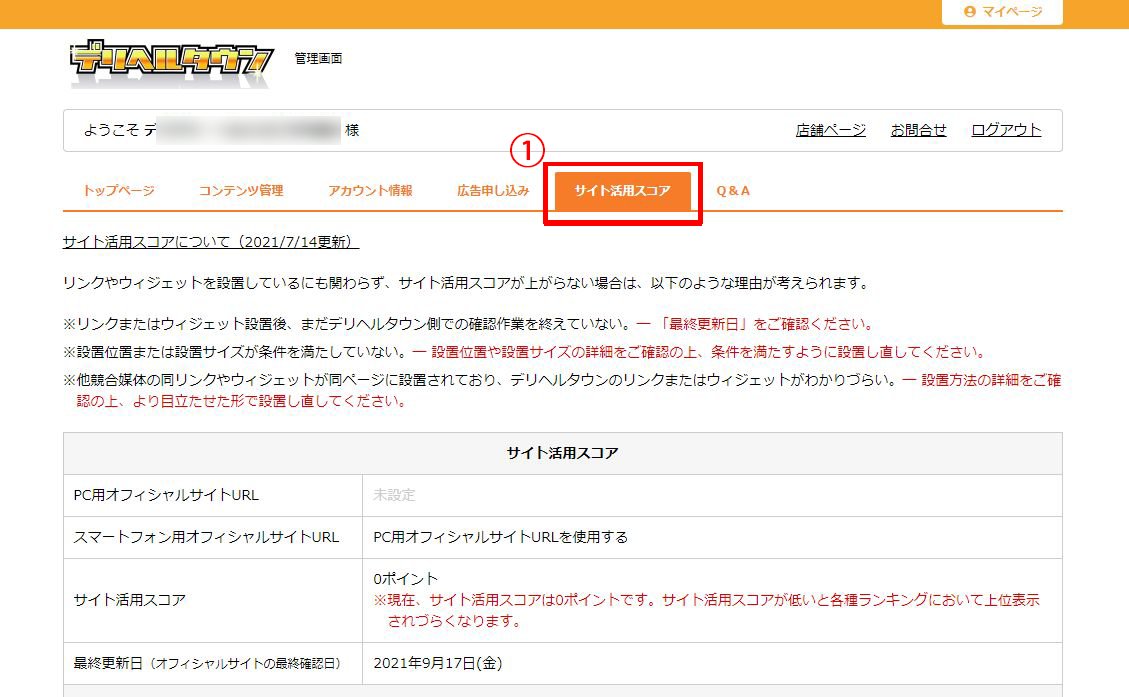This screenshot has width=1129, height=697.
Task: Click the 店舗ページ link
Action: pos(831,130)
